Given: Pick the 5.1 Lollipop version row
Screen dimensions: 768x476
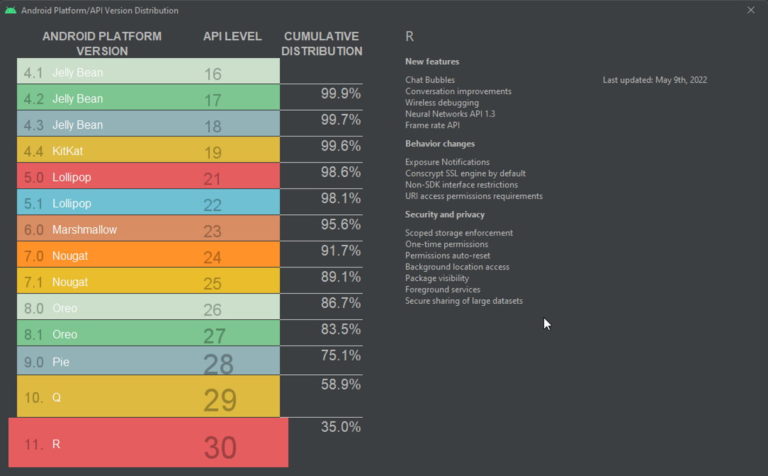Looking at the screenshot, I should click(x=148, y=203).
